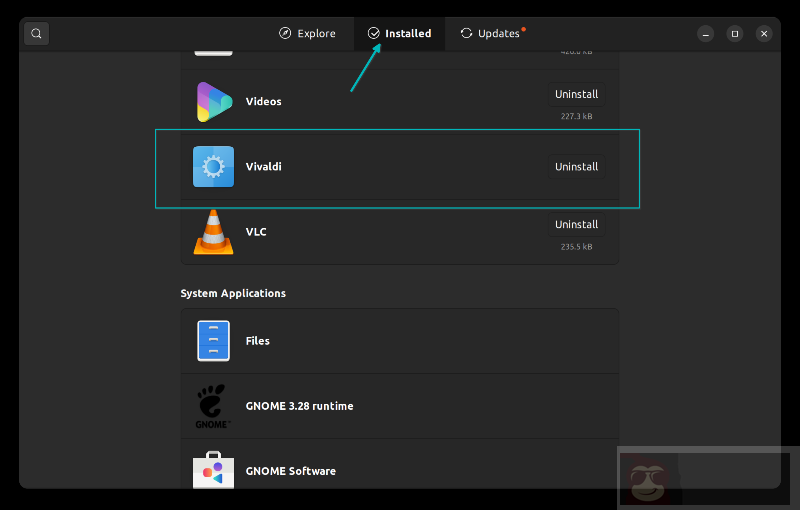Click the compass icon beside Explore
The width and height of the screenshot is (800, 510).
point(285,33)
